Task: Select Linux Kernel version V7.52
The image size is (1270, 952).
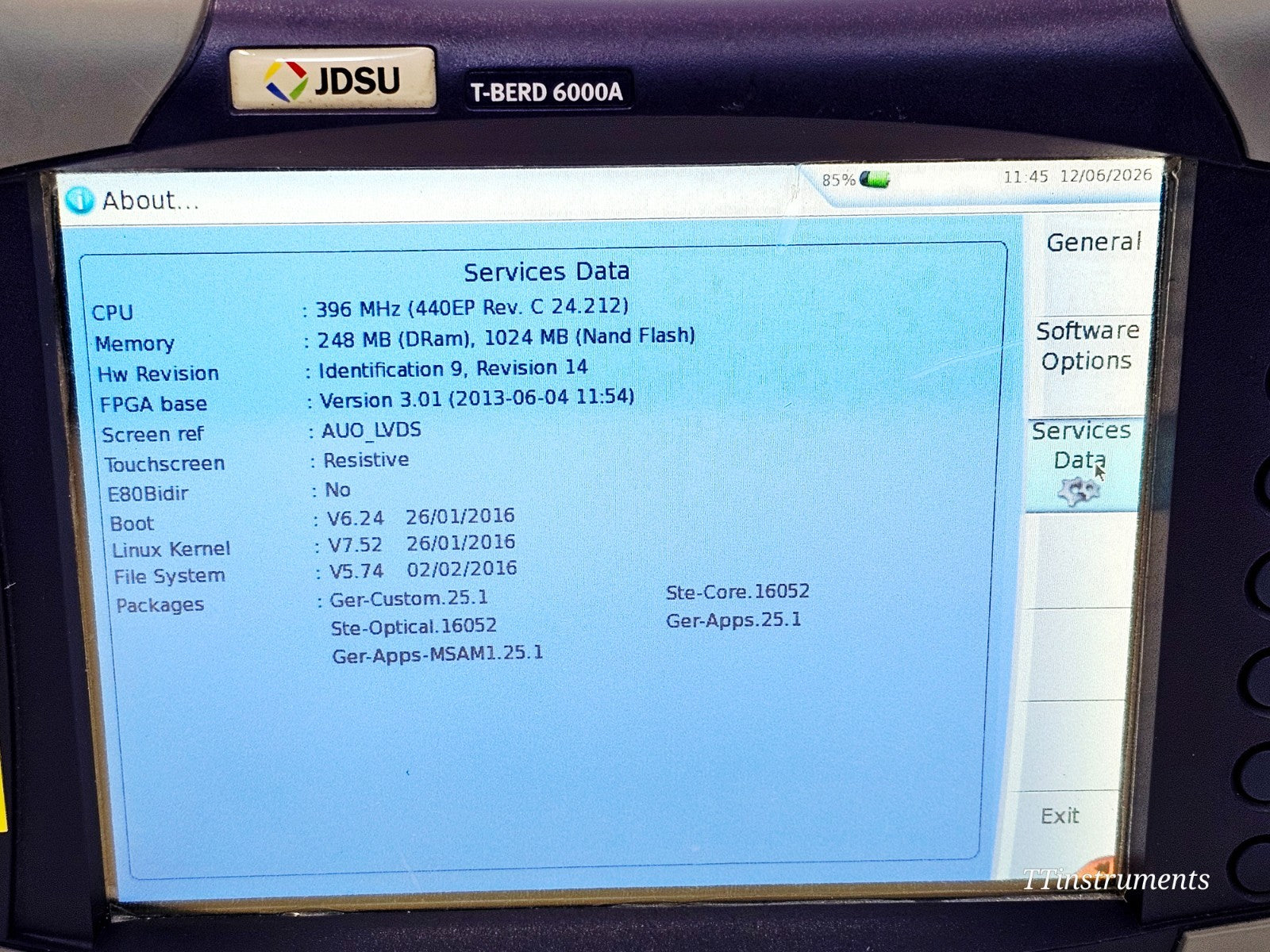Action: [356, 545]
